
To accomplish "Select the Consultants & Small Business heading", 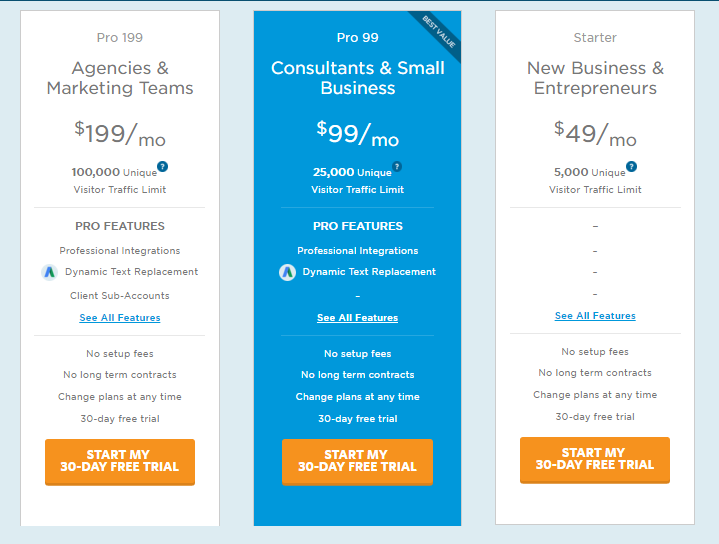I will click(x=358, y=78).
